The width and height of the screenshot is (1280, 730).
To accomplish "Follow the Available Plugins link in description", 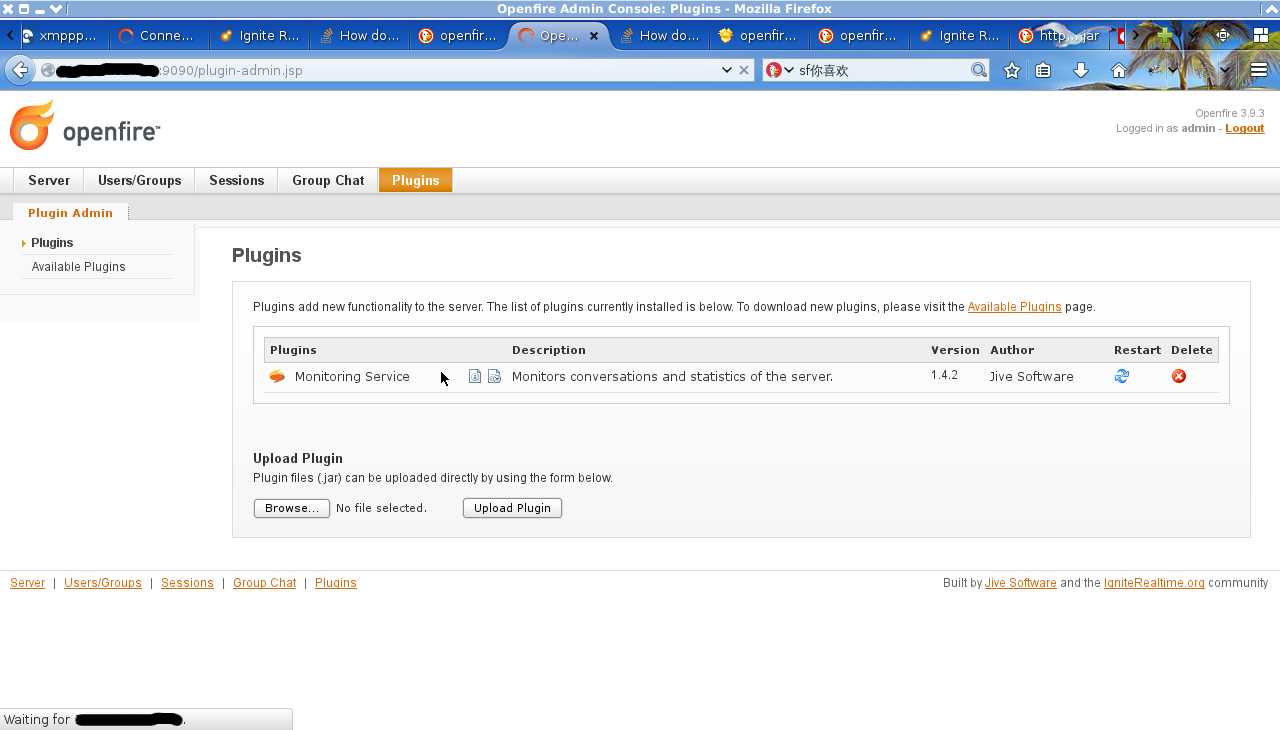I will (1015, 307).
